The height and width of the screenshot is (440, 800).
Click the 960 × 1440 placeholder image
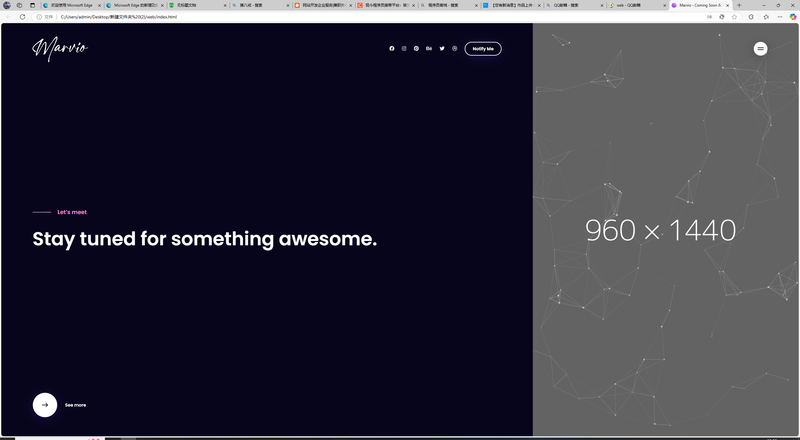(666, 229)
